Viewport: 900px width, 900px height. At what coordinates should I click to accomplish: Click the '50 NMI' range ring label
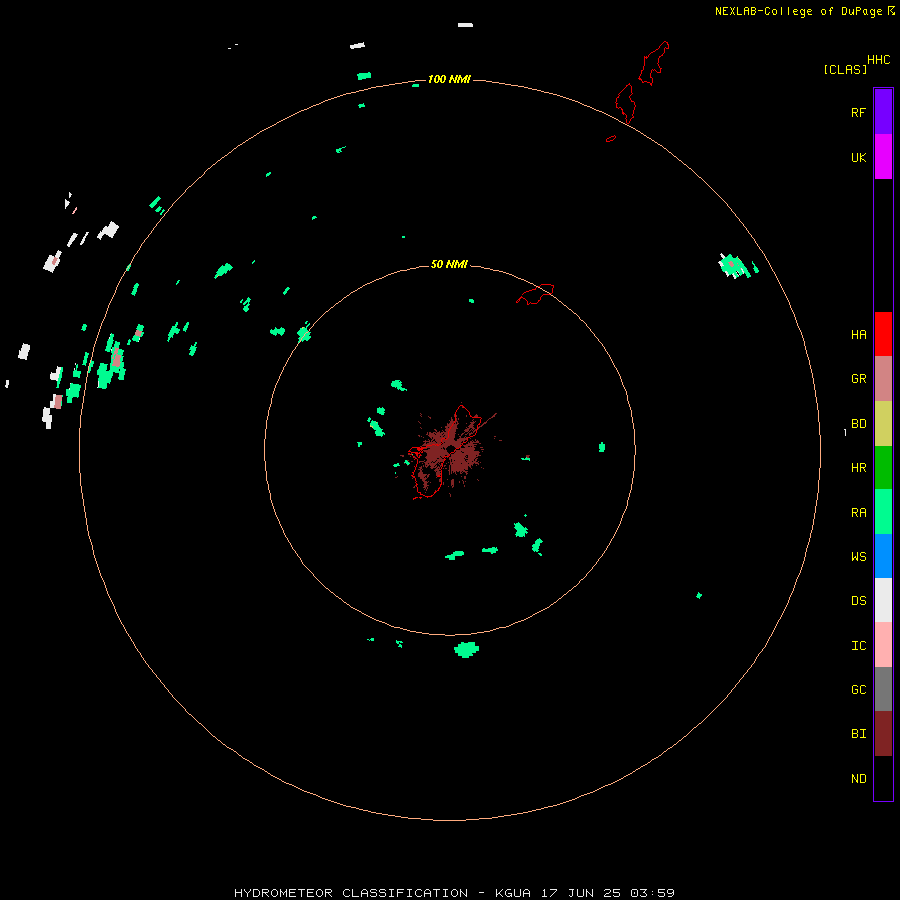coord(449,264)
